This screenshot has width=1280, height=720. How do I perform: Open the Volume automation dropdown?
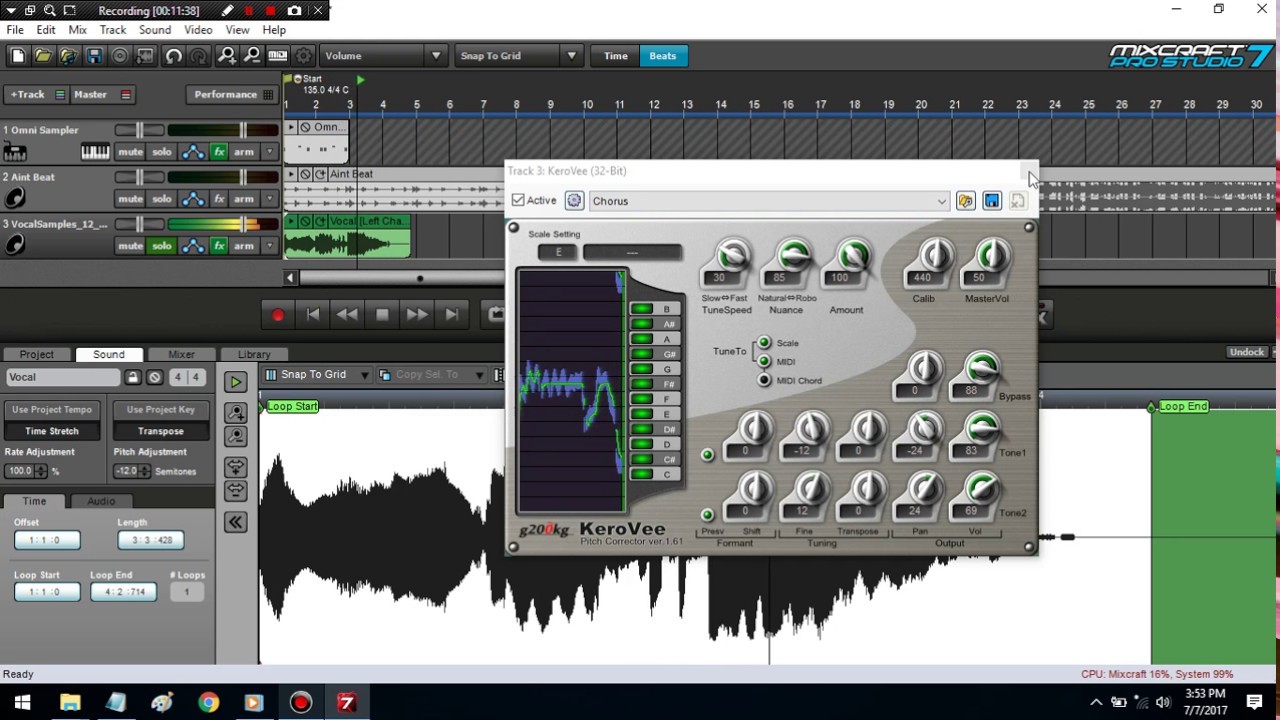pyautogui.click(x=436, y=56)
